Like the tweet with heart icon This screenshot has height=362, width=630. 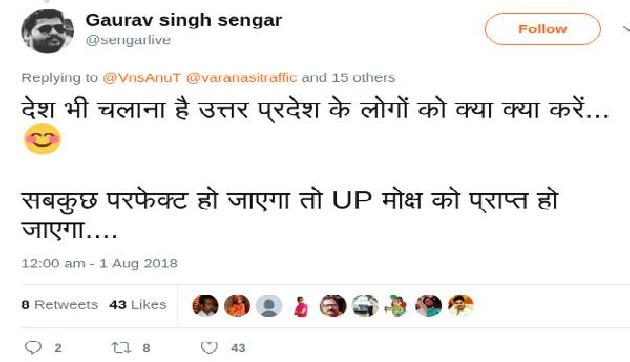209,347
